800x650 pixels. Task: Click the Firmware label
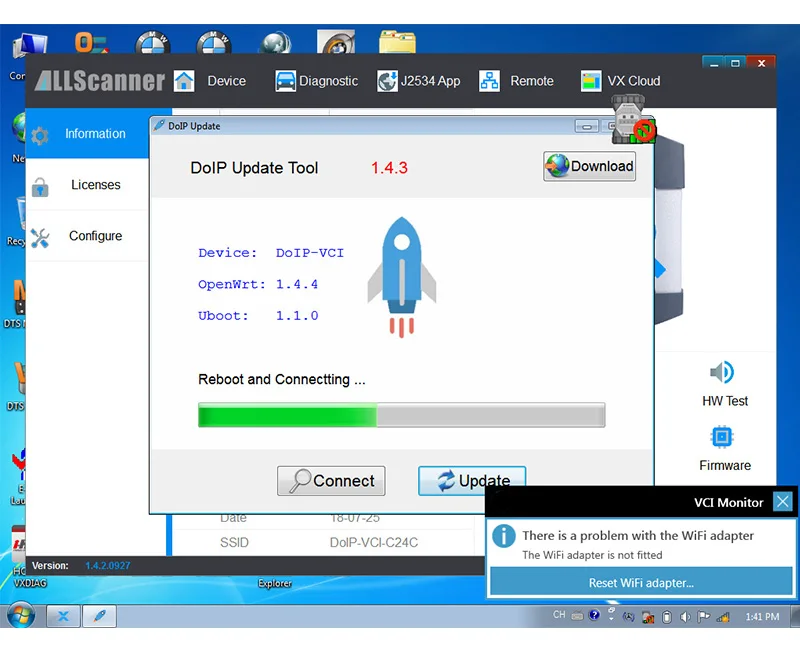click(x=725, y=465)
